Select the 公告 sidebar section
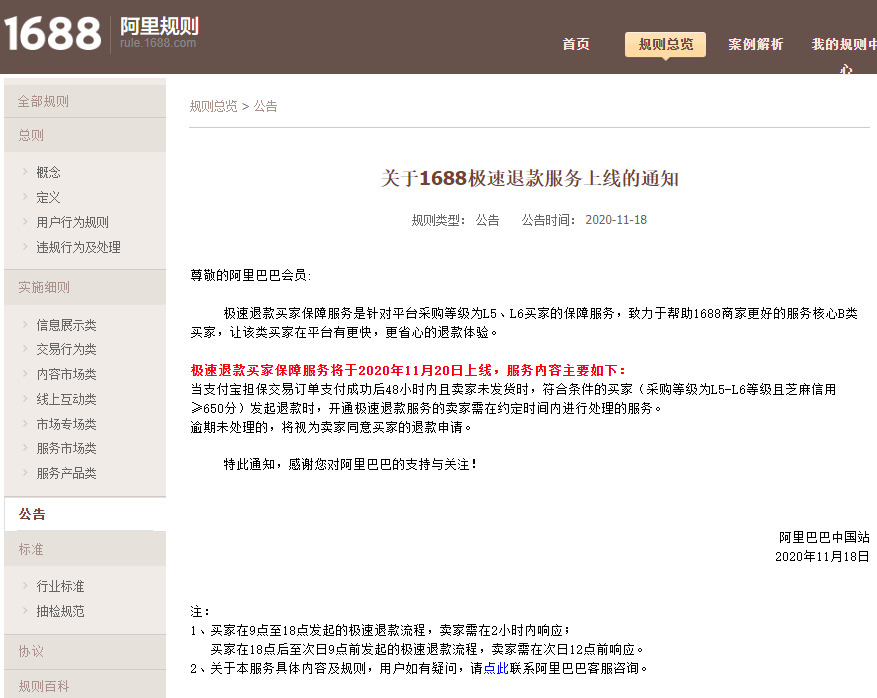877x698 pixels. point(85,514)
